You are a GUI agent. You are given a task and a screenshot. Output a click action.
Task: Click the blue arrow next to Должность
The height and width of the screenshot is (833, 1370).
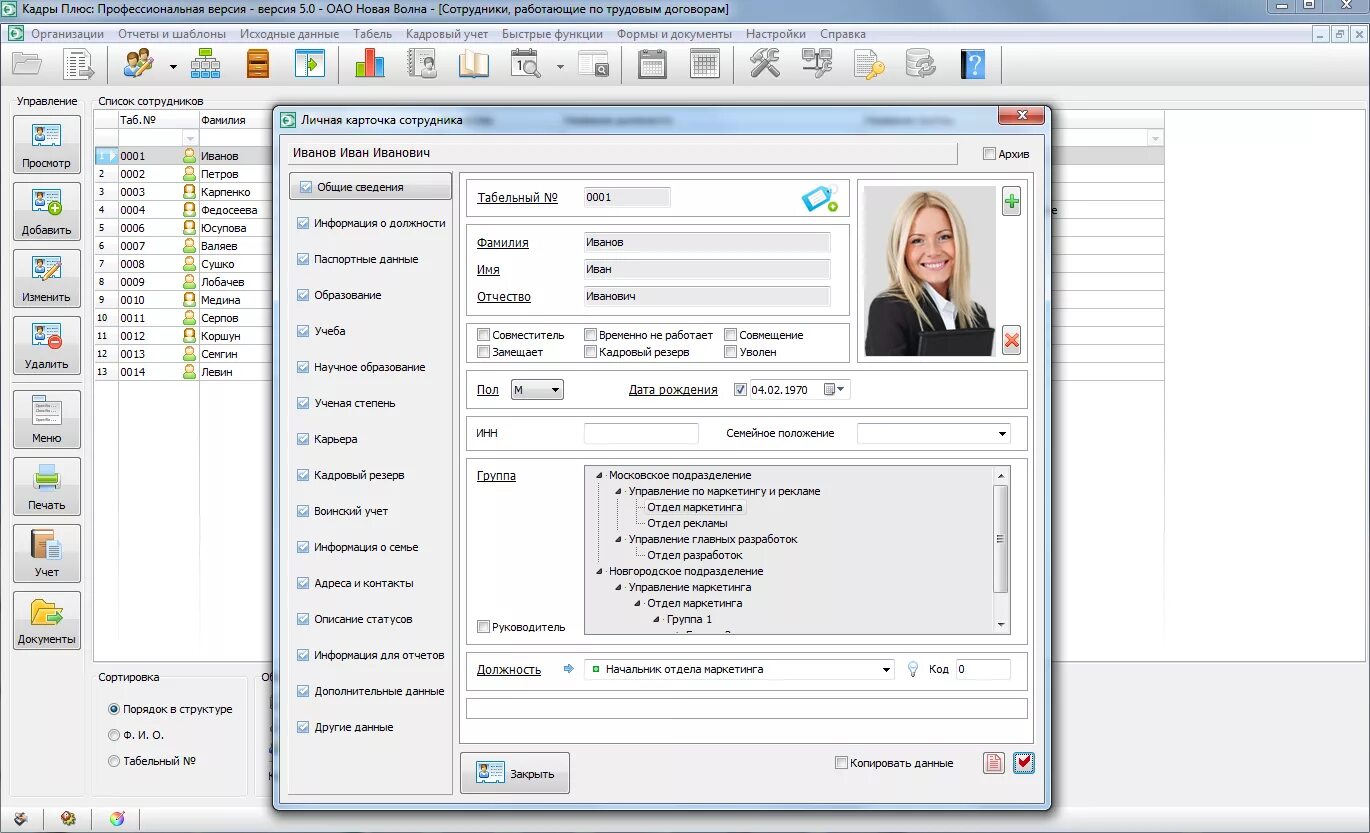570,669
